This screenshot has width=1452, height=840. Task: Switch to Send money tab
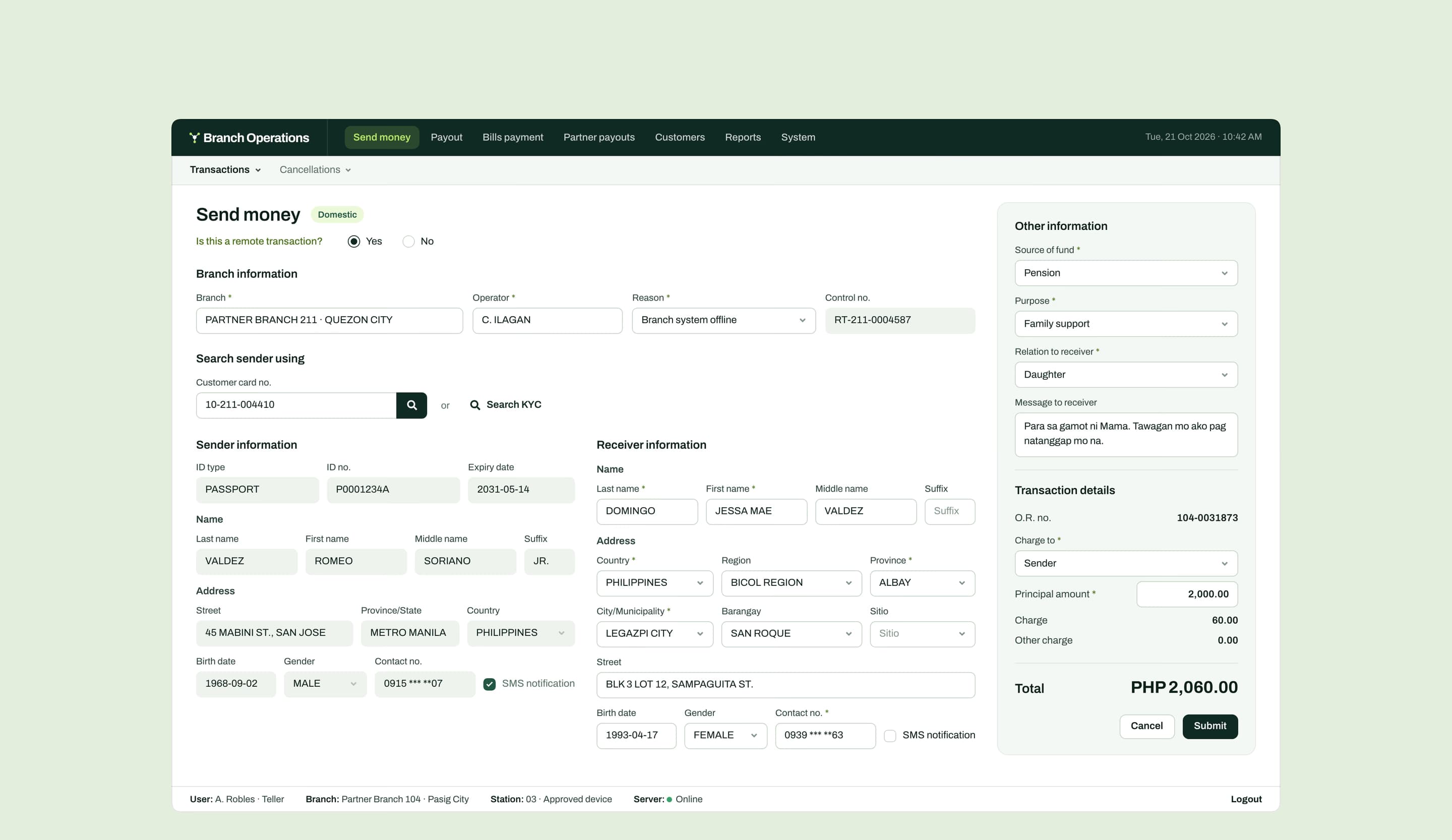pyautogui.click(x=382, y=138)
